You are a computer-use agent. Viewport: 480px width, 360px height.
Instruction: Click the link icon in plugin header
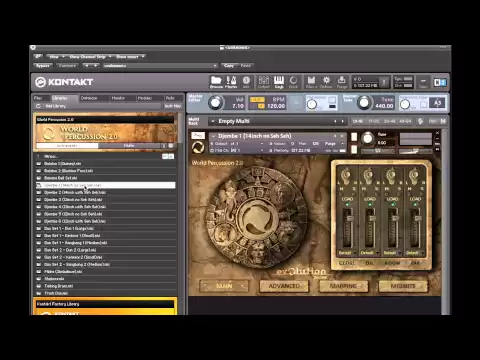point(38,57)
